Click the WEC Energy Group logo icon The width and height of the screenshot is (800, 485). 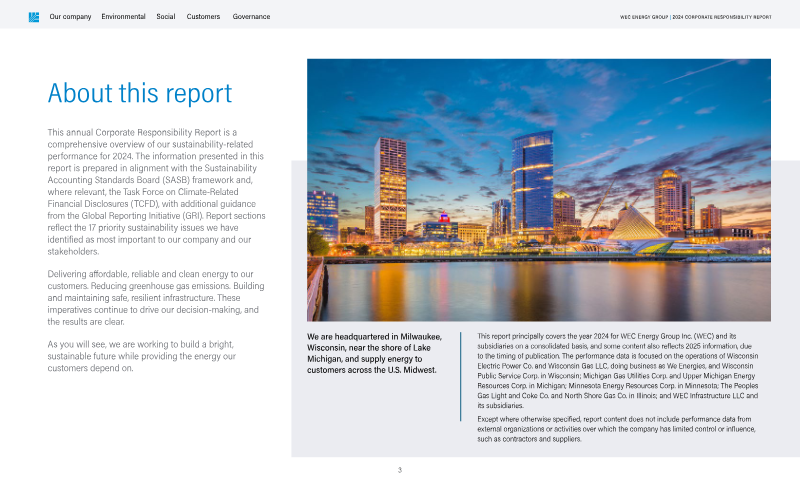click(34, 17)
